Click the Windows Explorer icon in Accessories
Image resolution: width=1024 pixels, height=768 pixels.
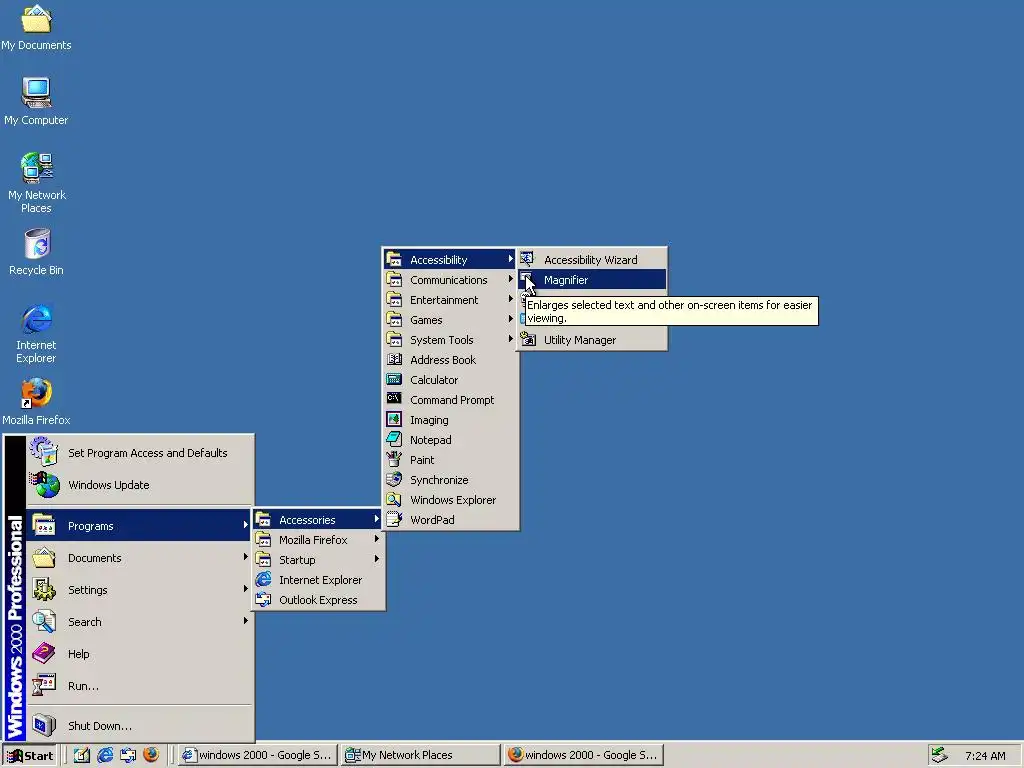[394, 500]
